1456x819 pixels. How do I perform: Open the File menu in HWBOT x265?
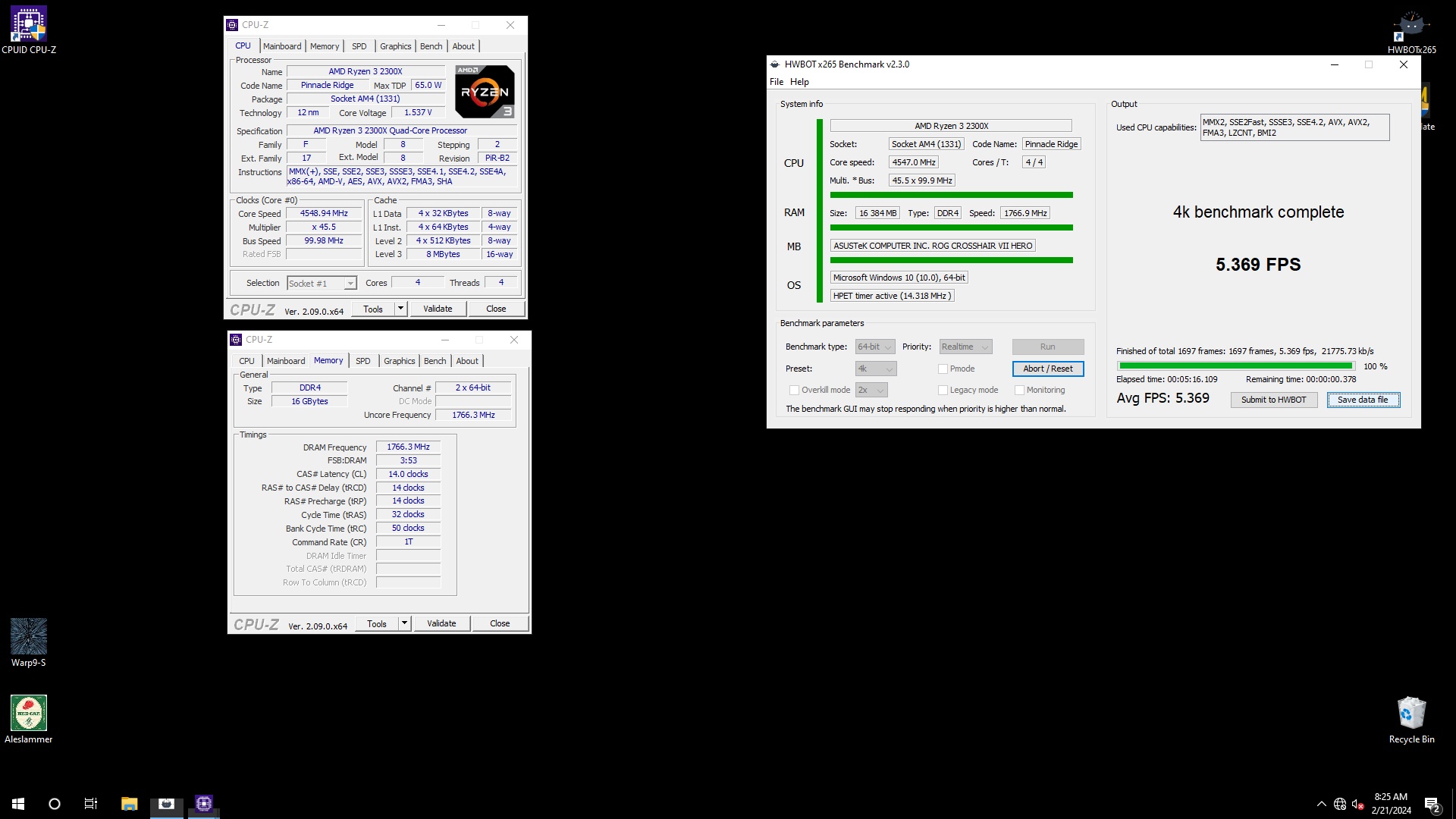point(777,82)
